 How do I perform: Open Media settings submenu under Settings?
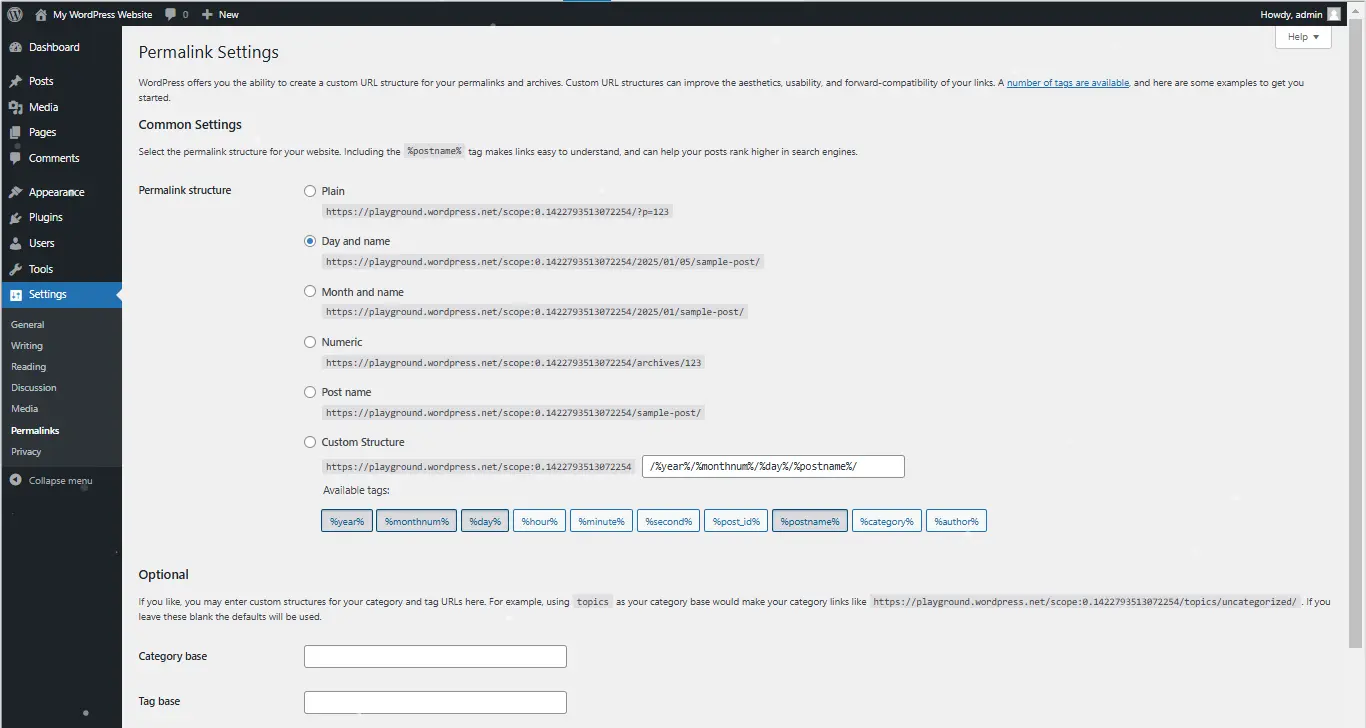[x=25, y=408]
